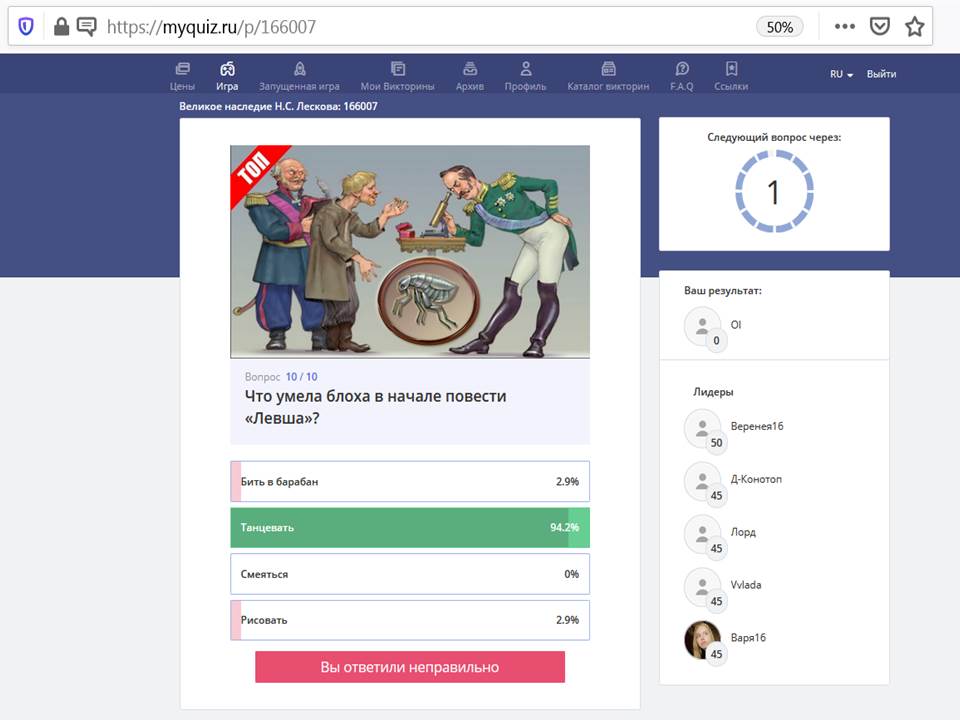Viewport: 960px width, 720px height.
Task: Pick the Рисовать answer option
Action: (409, 620)
